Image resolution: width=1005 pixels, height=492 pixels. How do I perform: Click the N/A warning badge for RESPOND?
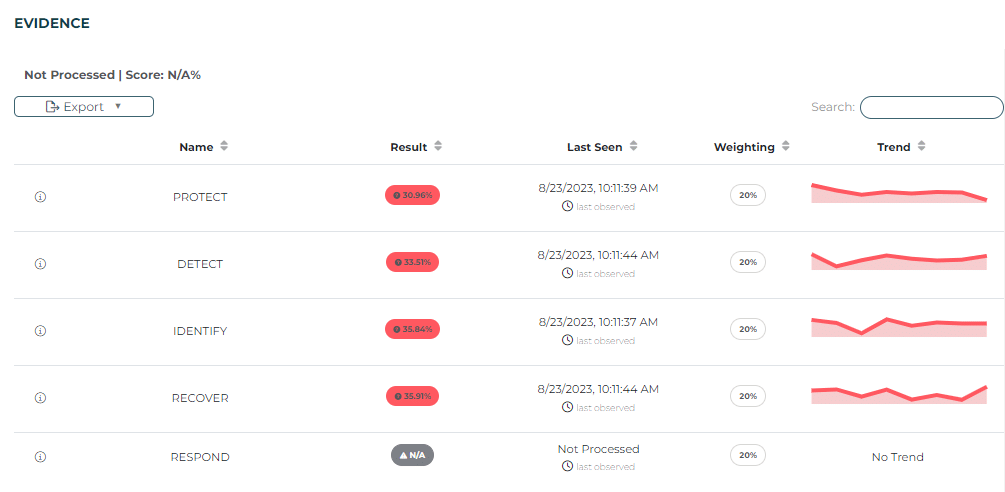pos(412,455)
